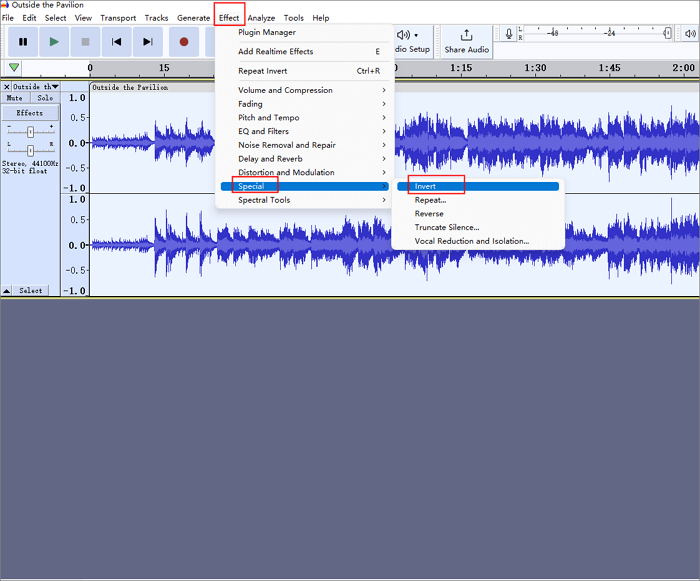Close the Outside the Pavilion track
This screenshot has width=700, height=581.
[x=7, y=87]
